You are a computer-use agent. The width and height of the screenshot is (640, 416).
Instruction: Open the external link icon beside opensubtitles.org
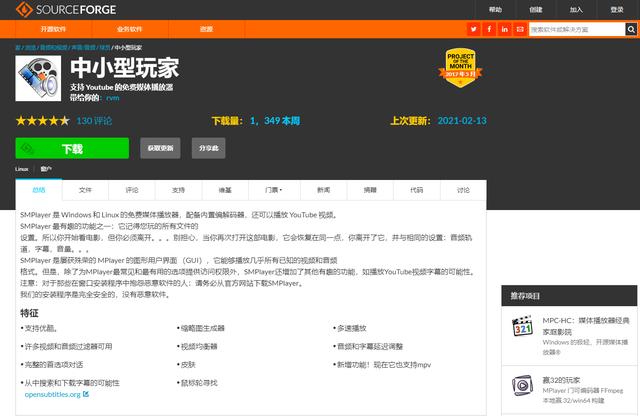tap(86, 394)
